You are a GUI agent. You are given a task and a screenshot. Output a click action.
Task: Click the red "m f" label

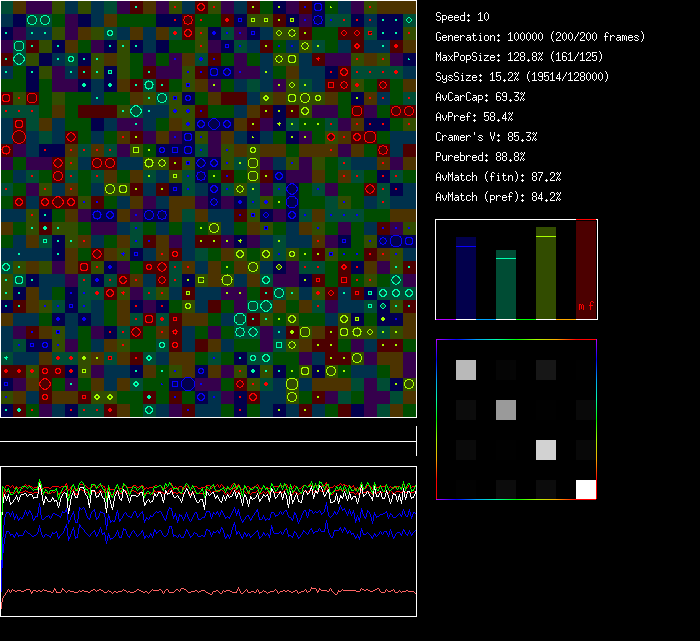[585, 307]
